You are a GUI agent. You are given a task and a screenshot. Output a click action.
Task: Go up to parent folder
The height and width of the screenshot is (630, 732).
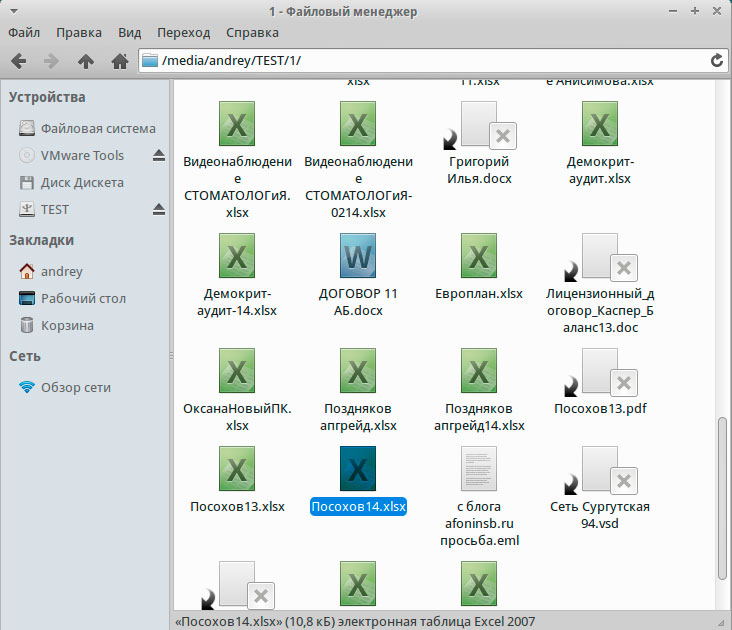86,61
